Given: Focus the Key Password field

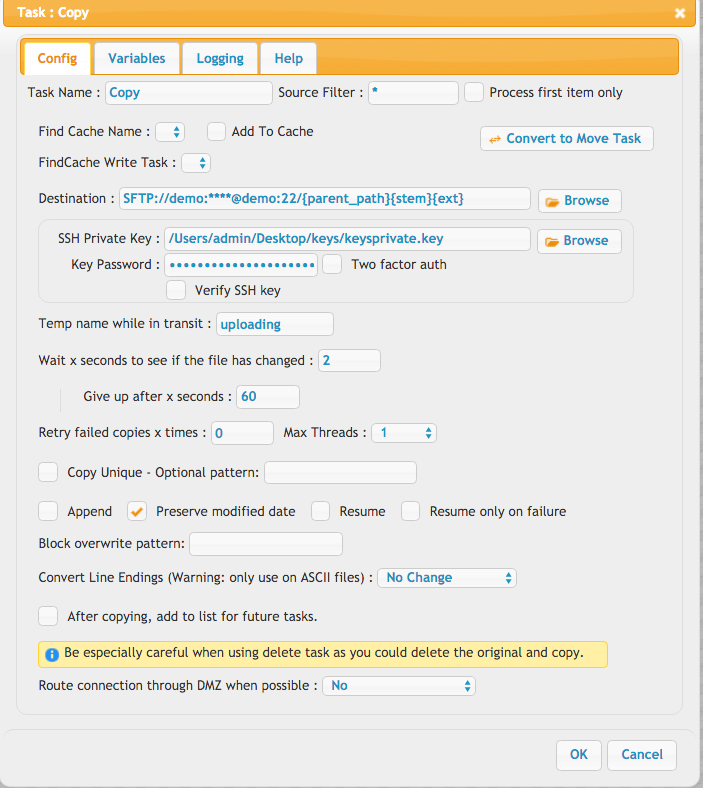Looking at the screenshot, I should click(x=241, y=265).
